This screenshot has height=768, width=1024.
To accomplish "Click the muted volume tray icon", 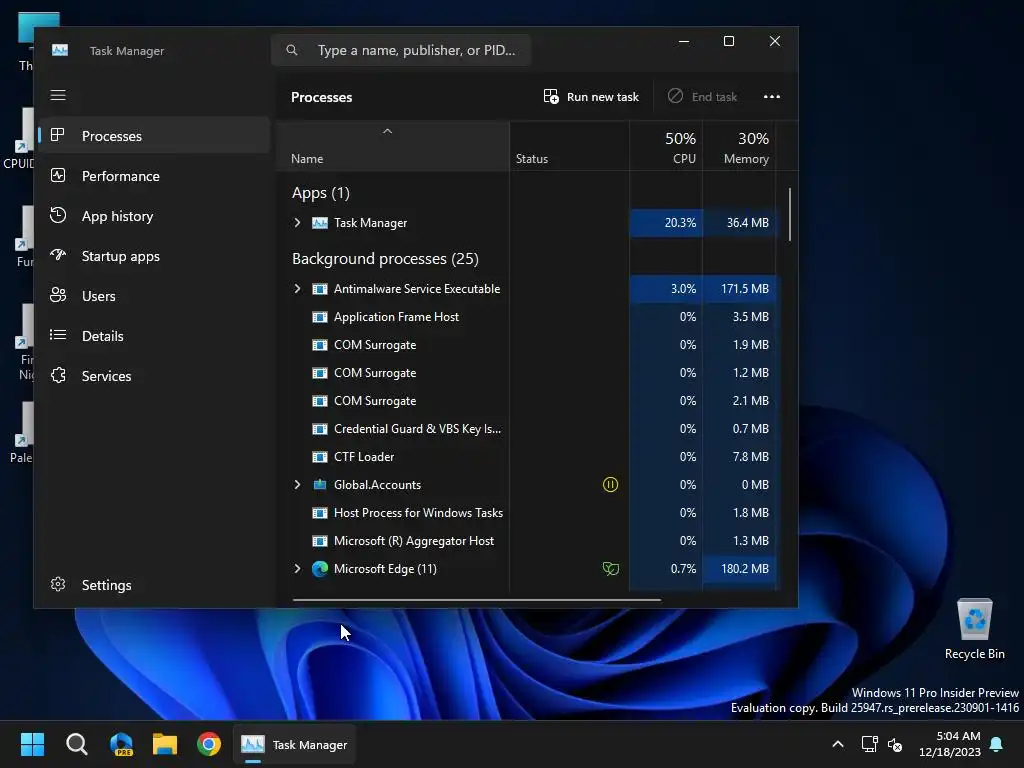I will 895,744.
